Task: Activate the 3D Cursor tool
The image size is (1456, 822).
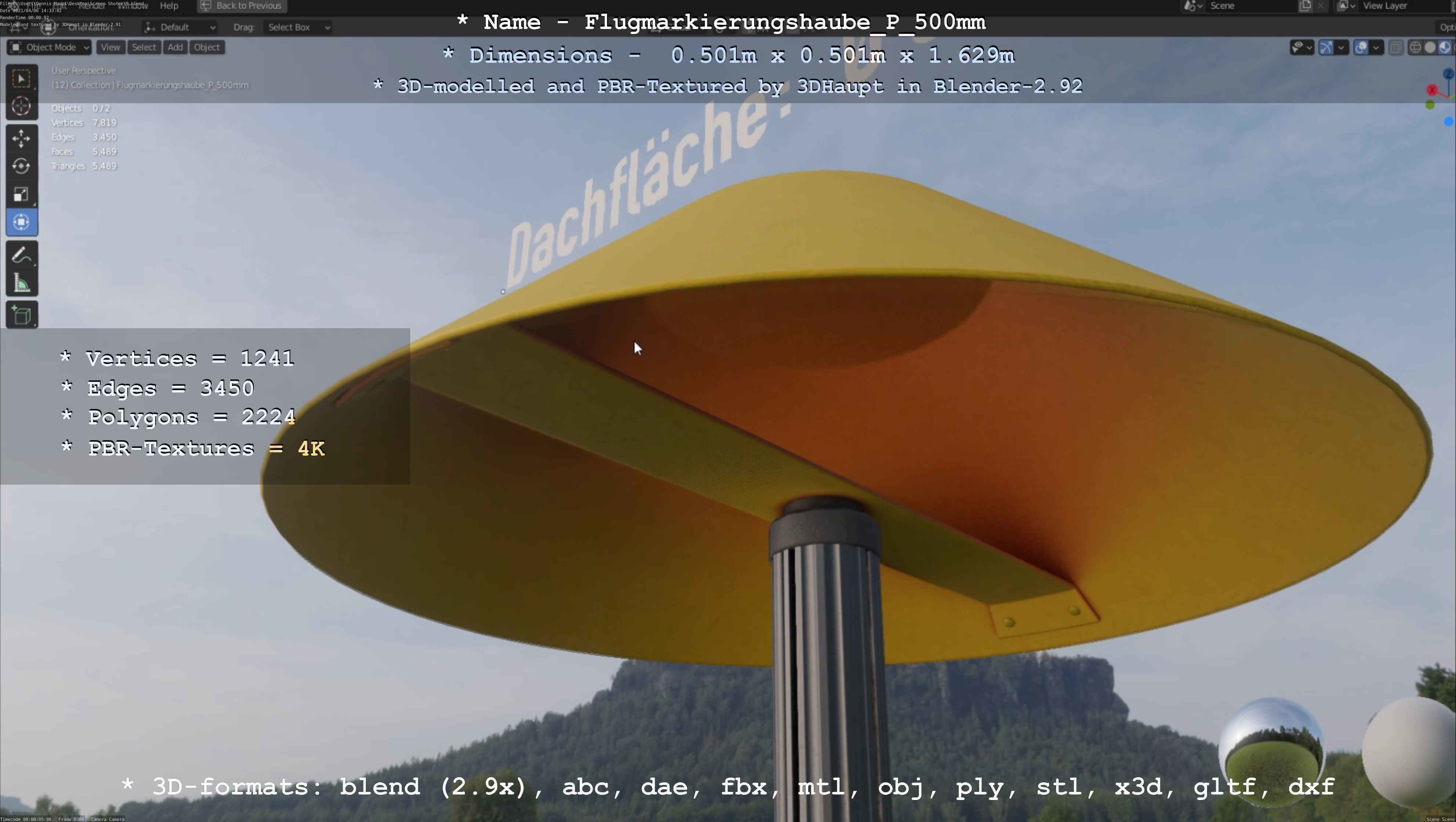Action: click(x=21, y=106)
